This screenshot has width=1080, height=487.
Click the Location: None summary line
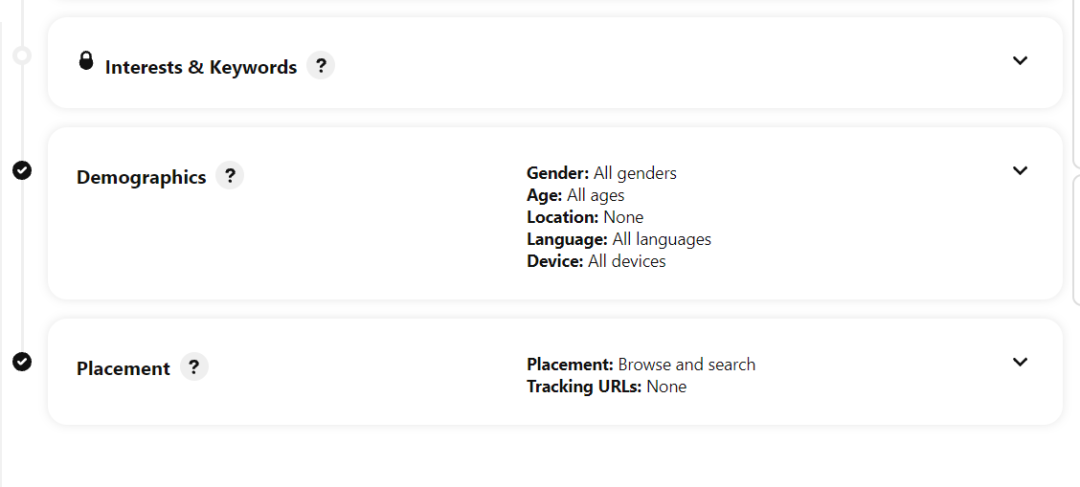point(585,217)
